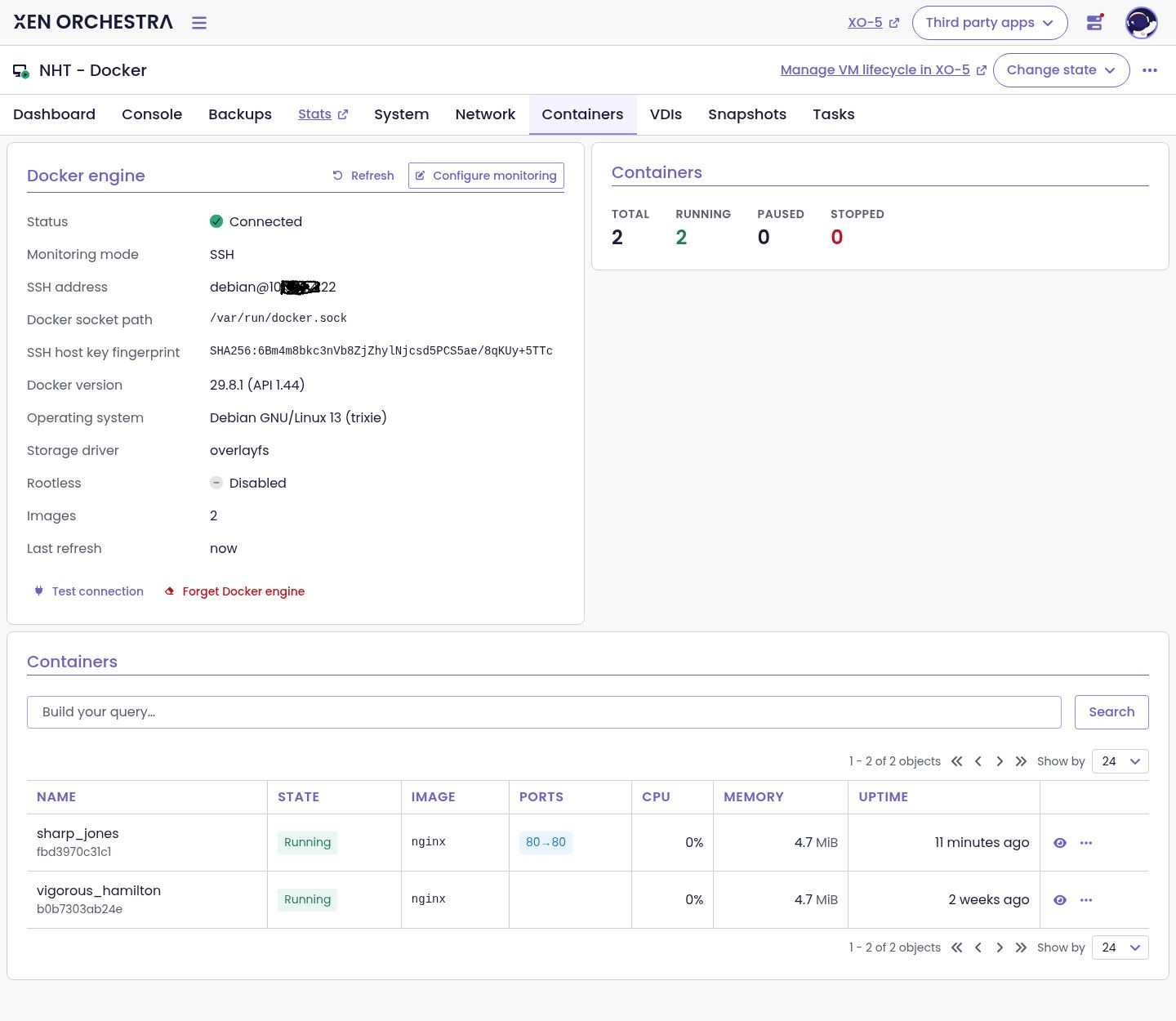Image resolution: width=1176 pixels, height=1021 pixels.
Task: Click the eye icon for sharp_jones container
Action: 1060,843
